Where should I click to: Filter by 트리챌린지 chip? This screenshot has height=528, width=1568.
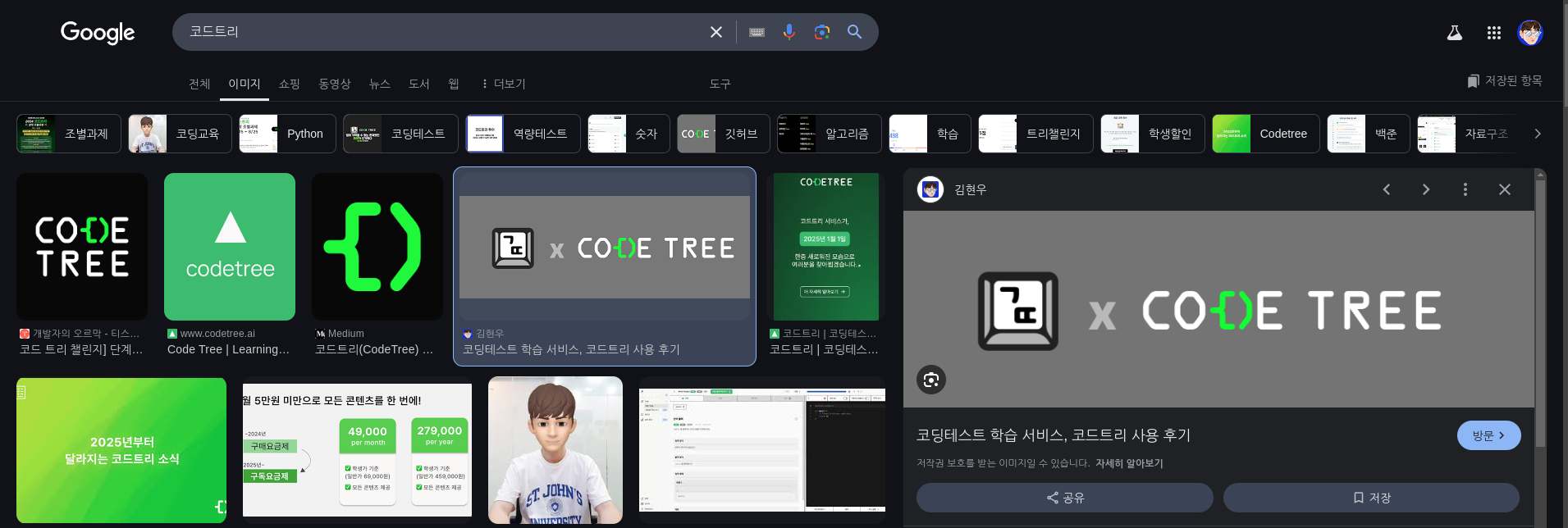[x=1035, y=134]
